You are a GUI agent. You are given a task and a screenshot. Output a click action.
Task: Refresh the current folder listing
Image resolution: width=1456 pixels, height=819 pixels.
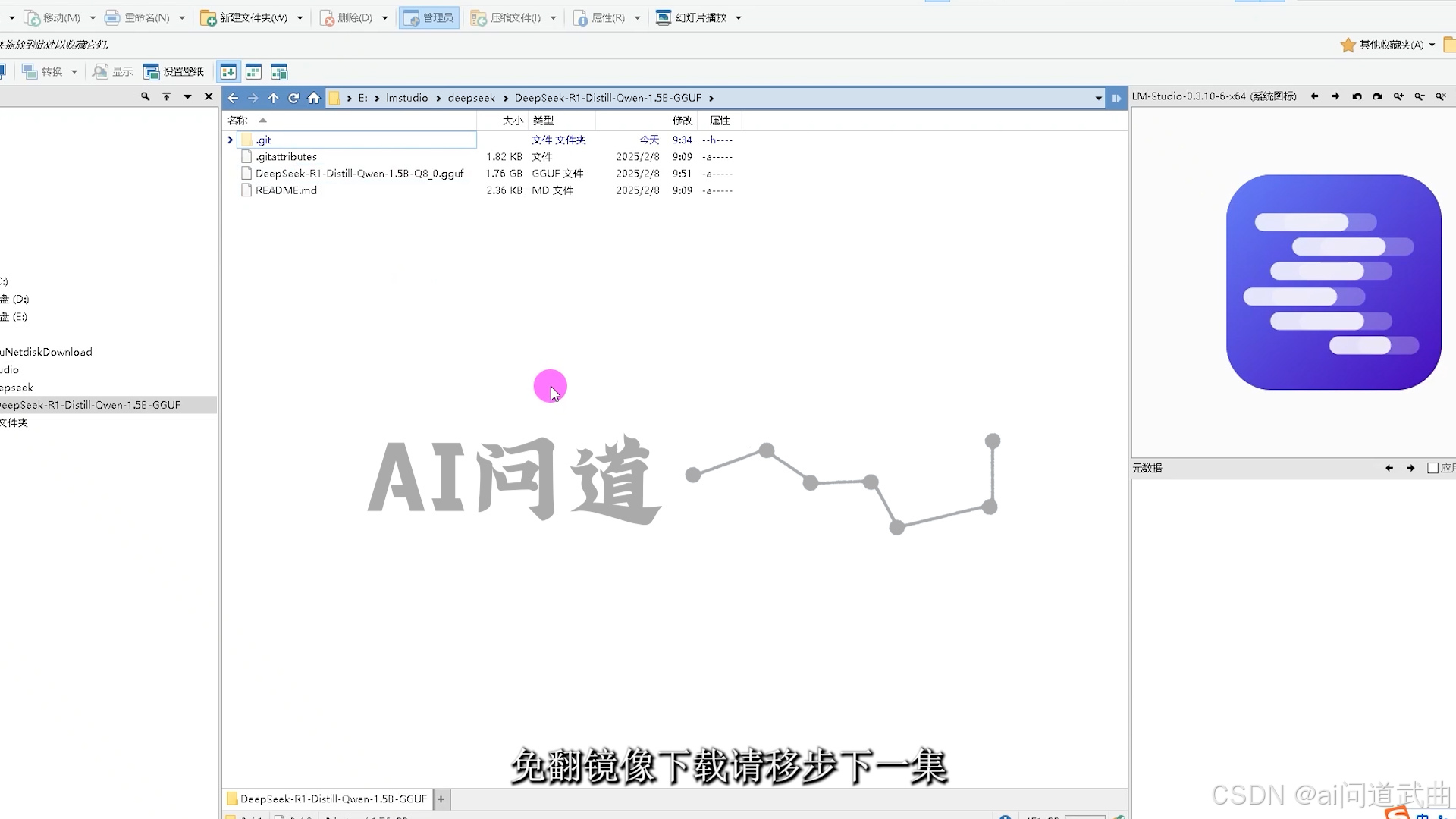pyautogui.click(x=293, y=98)
